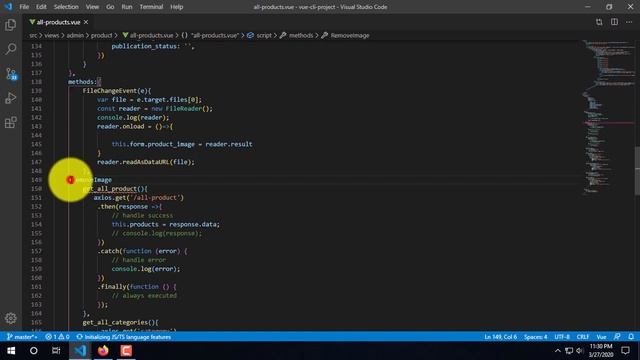Viewport: 640px width, 360px height.
Task: Show hidden system tray icons
Action: [x=557, y=351]
